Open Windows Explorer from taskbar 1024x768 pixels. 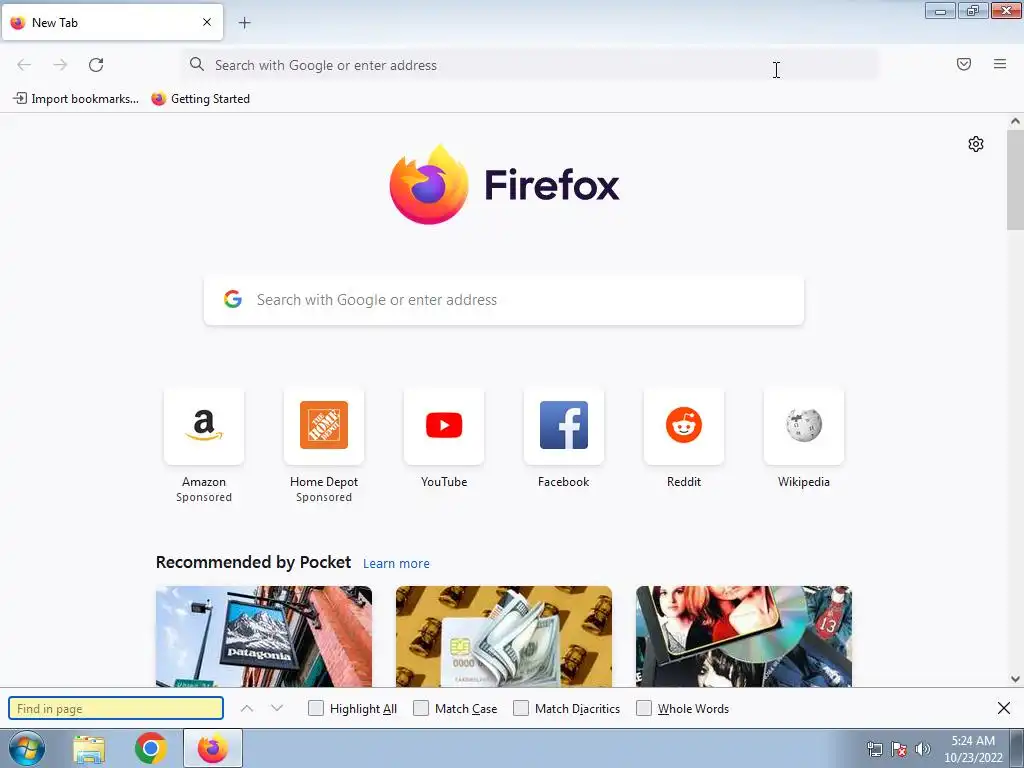pyautogui.click(x=89, y=749)
